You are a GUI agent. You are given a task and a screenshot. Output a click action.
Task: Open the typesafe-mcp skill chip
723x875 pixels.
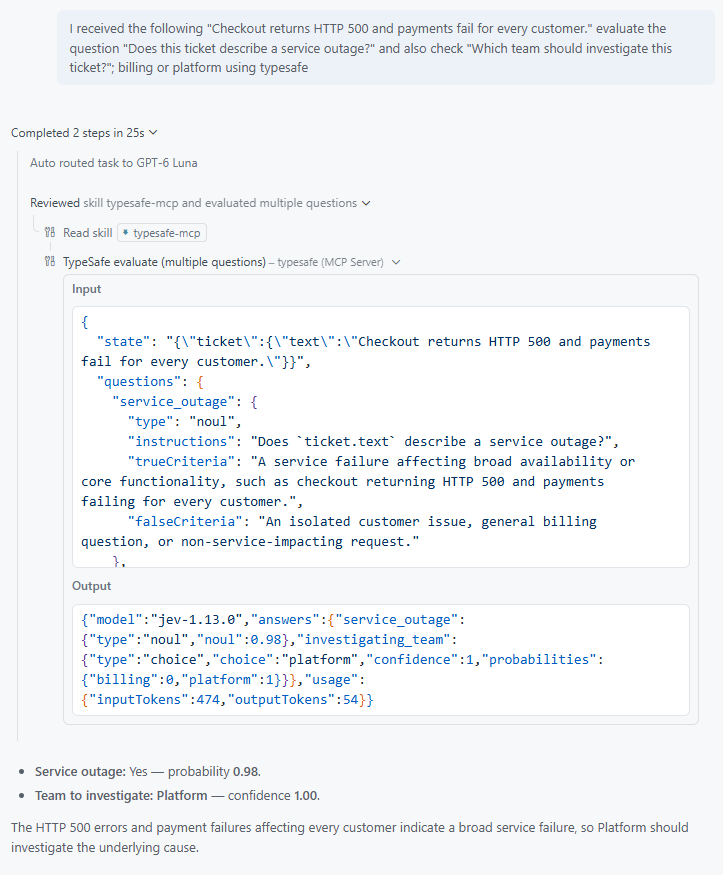pos(162,233)
